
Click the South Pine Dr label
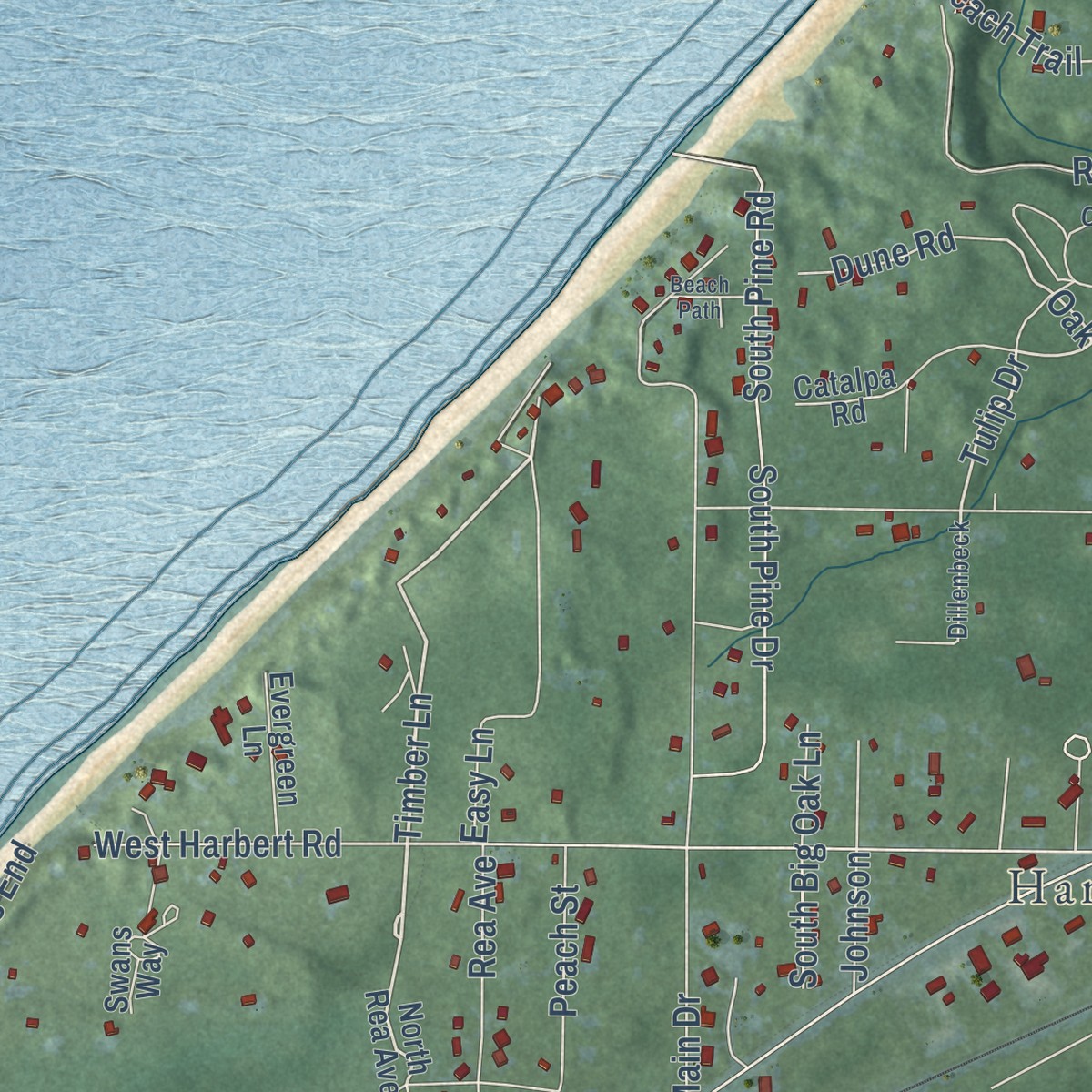(x=762, y=568)
